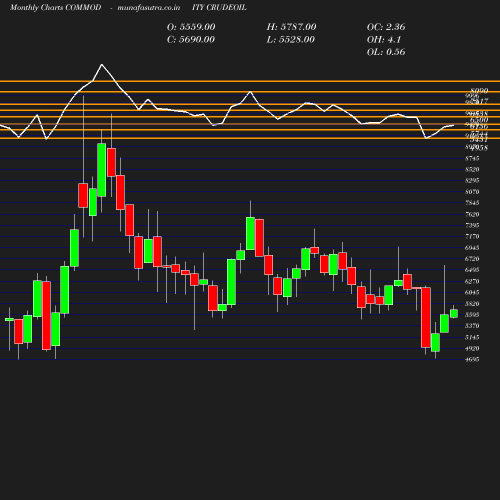Click the 6045 price axis label

click(472, 293)
